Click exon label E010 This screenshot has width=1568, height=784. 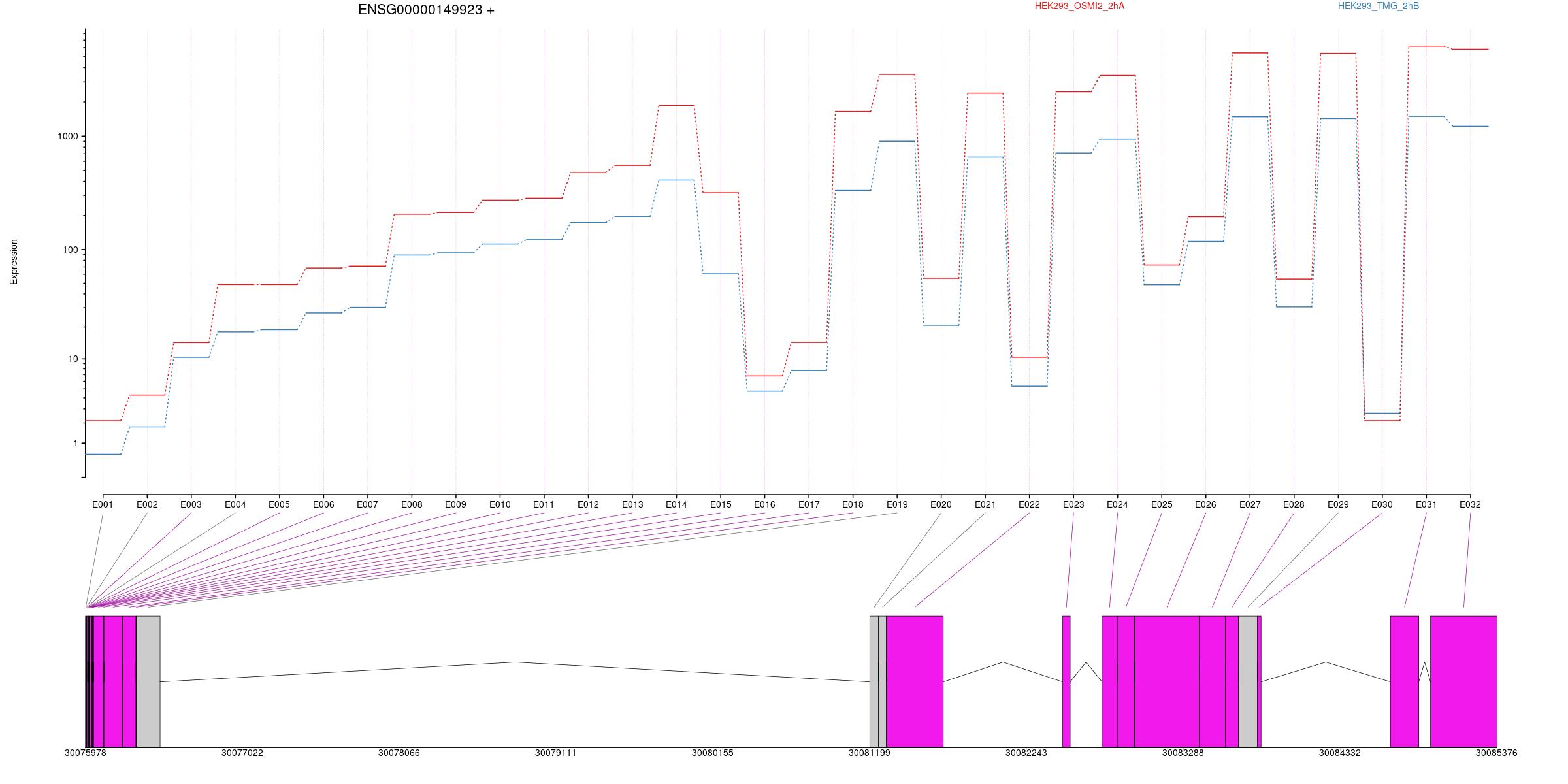[500, 504]
